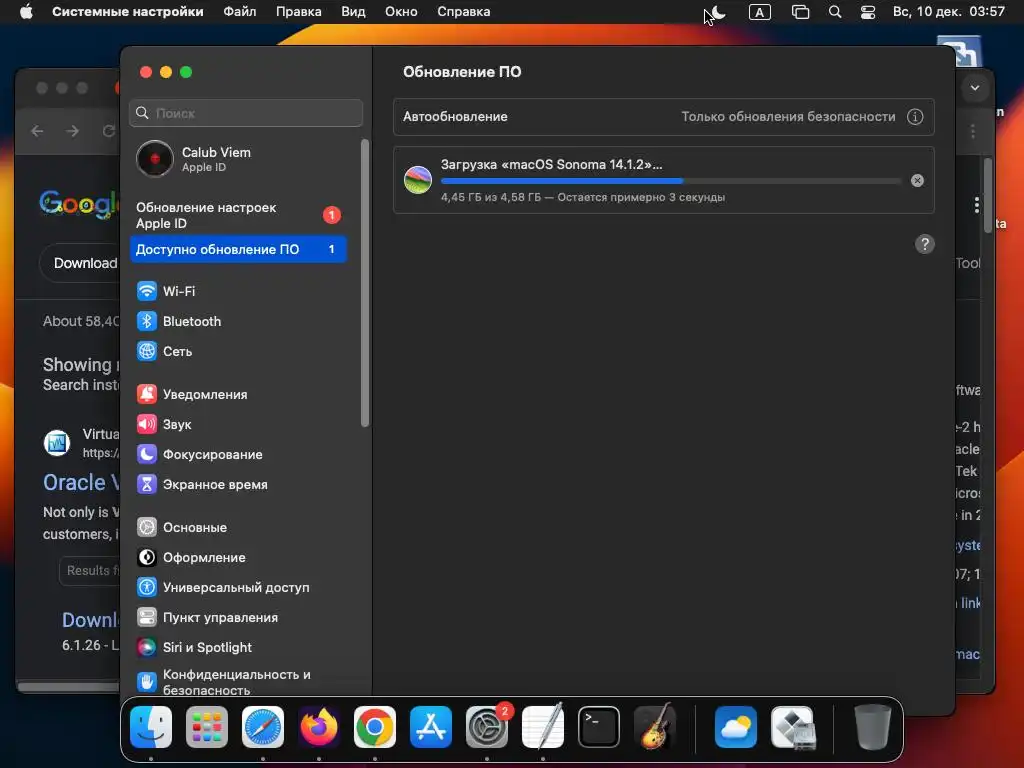
Task: Launch Firefox from the Dock
Action: click(319, 727)
